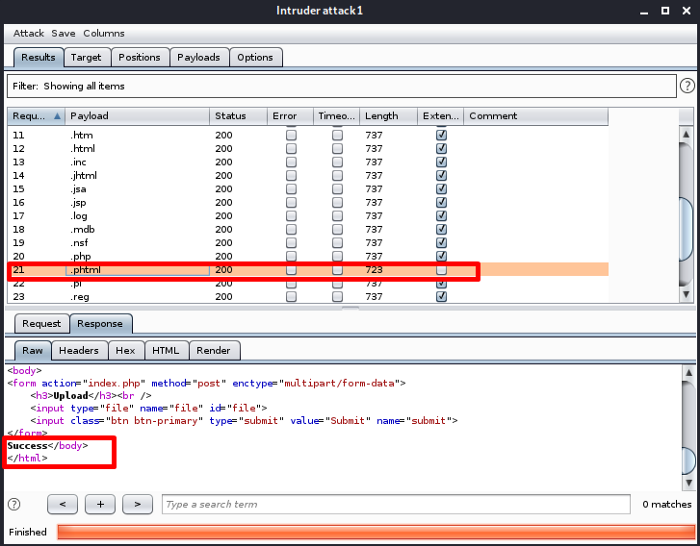The image size is (700, 546).
Task: Close the Intruder attack window
Action: [x=687, y=11]
